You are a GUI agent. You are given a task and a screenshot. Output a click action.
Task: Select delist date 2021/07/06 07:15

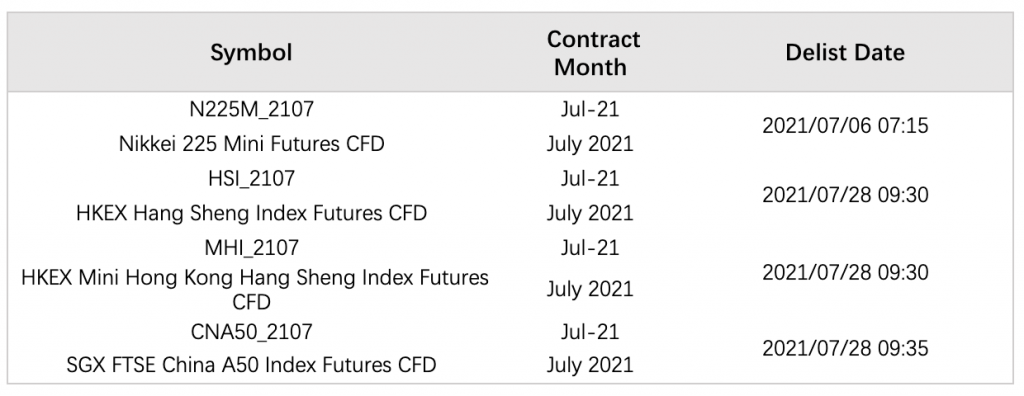845,125
